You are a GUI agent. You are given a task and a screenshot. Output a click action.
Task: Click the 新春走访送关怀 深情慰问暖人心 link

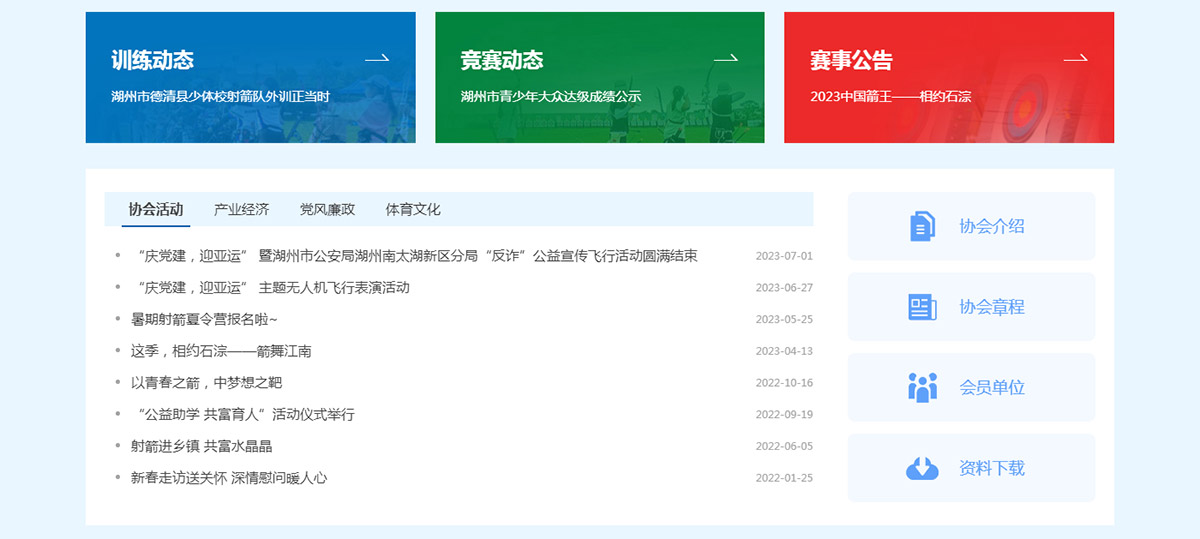[x=229, y=478]
